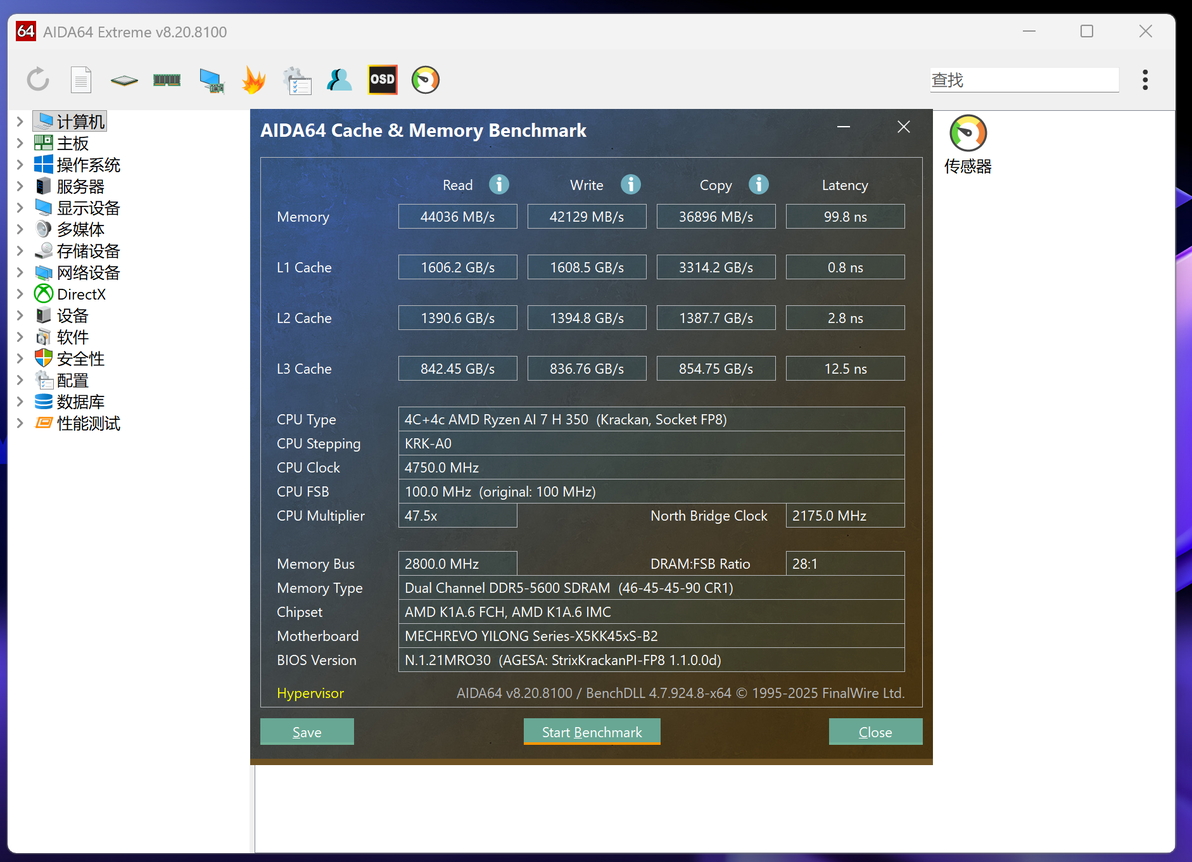
Task: Show info for the Read column
Action: click(499, 184)
